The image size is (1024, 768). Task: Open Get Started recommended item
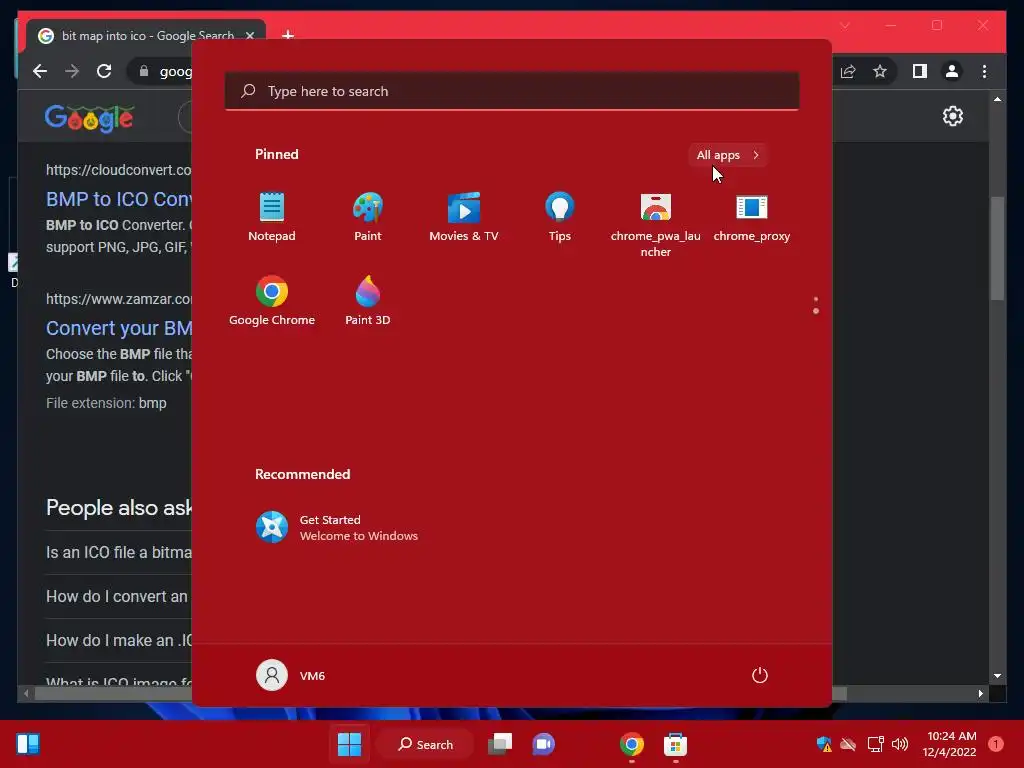click(x=337, y=528)
